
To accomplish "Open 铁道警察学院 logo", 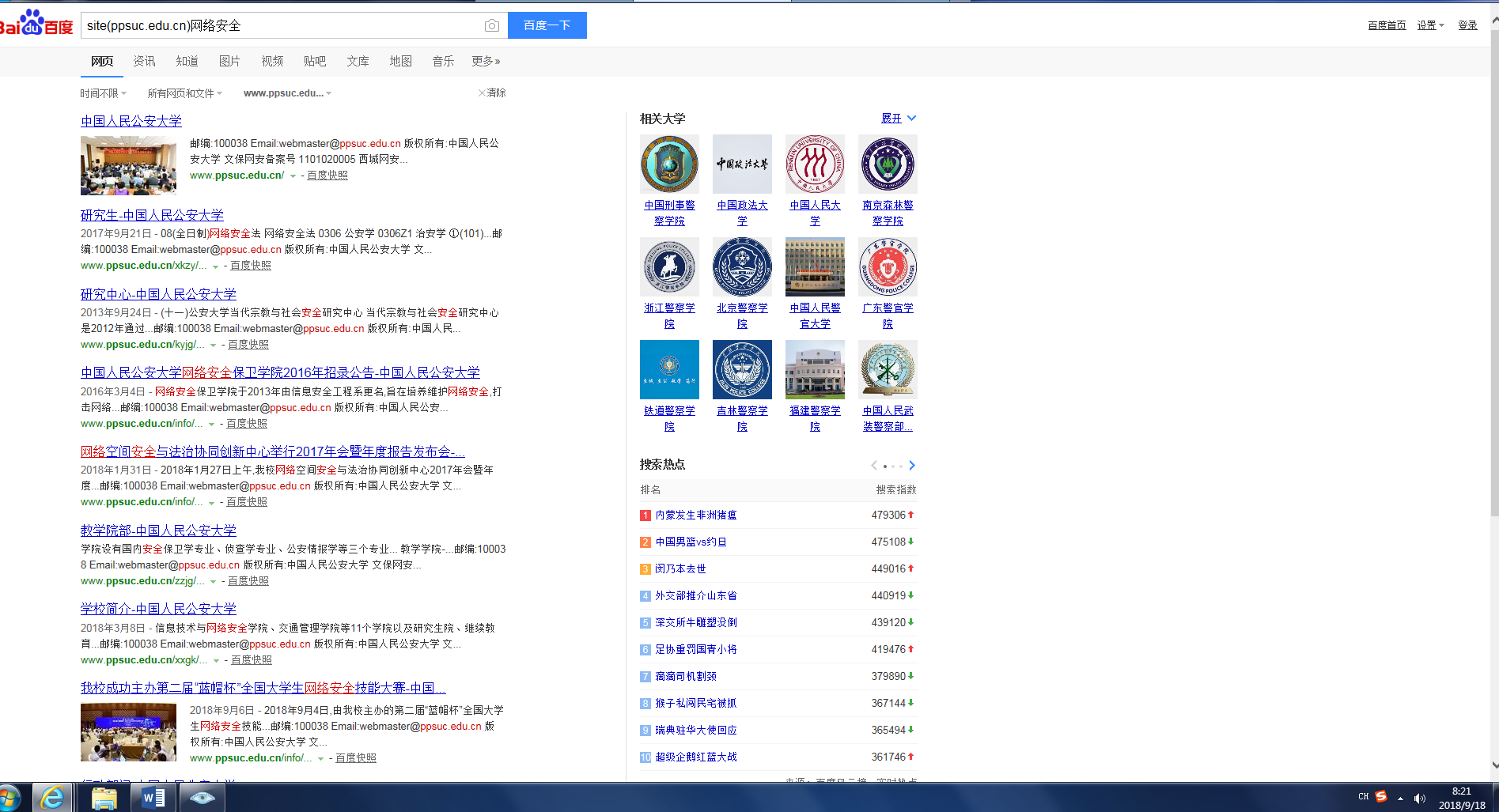I will tap(669, 369).
